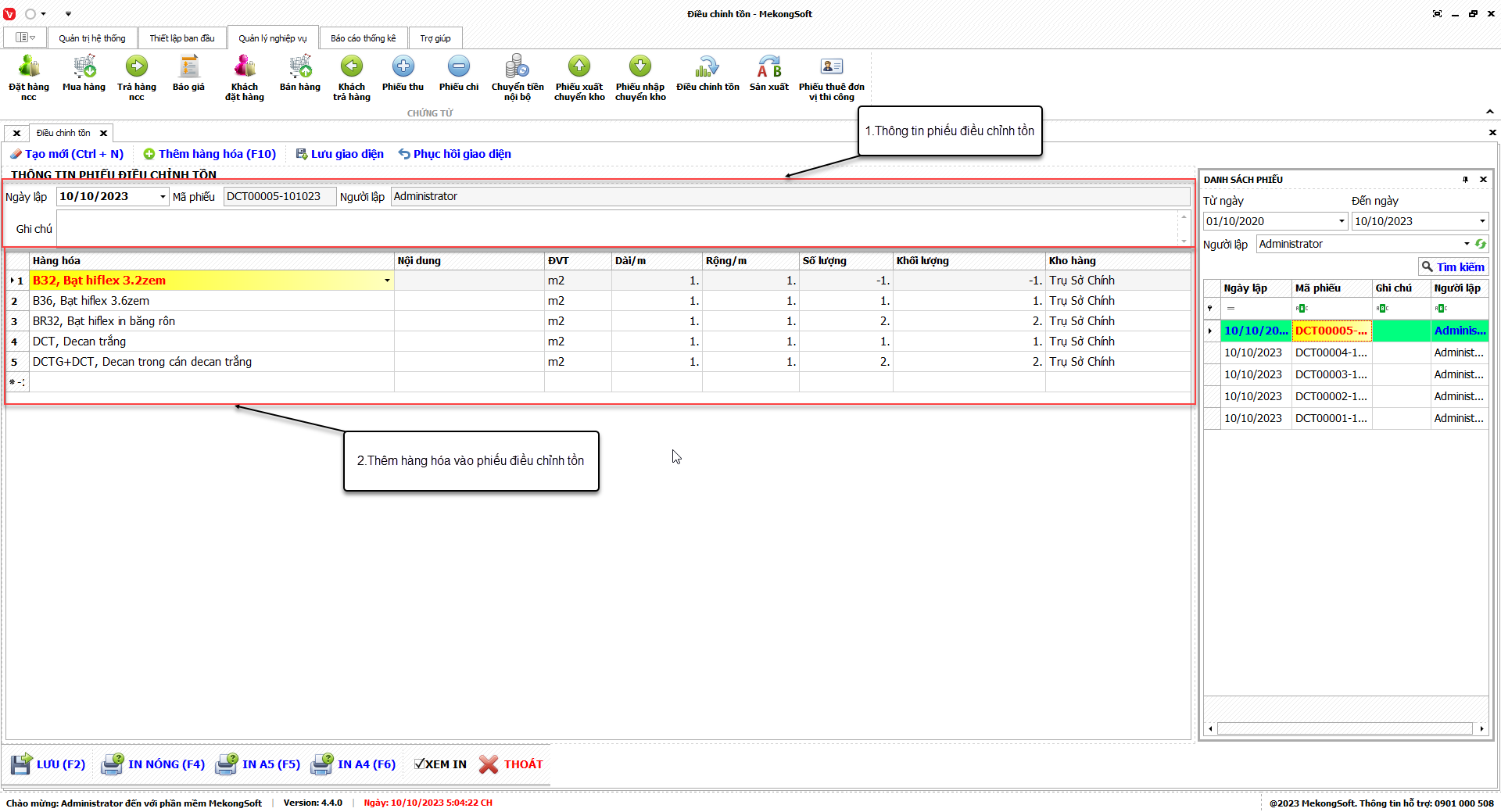Click the MekongSoft application logo icon
The height and width of the screenshot is (812, 1501).
click(x=9, y=14)
